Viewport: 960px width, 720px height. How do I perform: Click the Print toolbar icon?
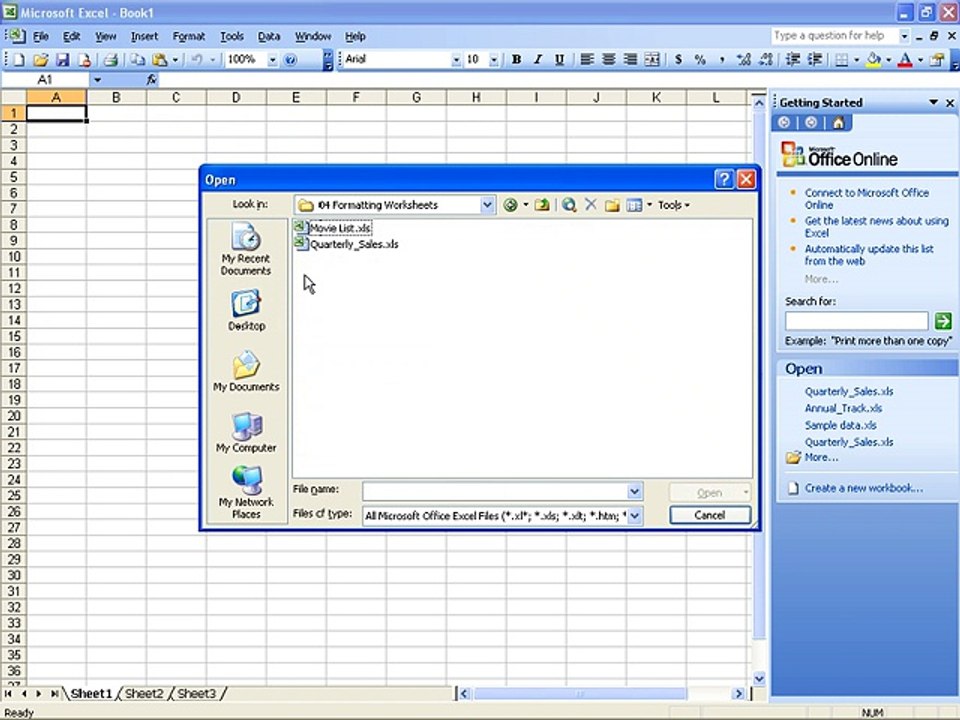(x=110, y=59)
